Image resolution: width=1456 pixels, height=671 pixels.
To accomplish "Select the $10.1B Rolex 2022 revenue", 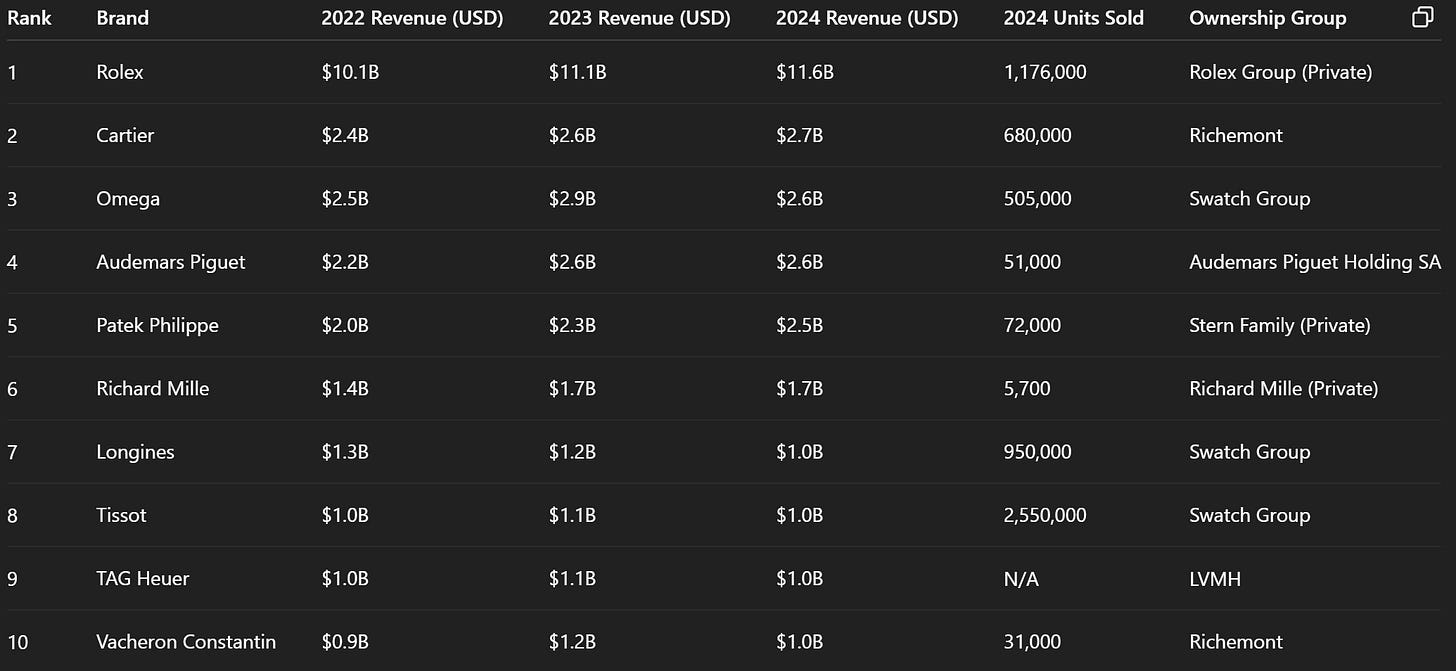I will click(x=349, y=72).
